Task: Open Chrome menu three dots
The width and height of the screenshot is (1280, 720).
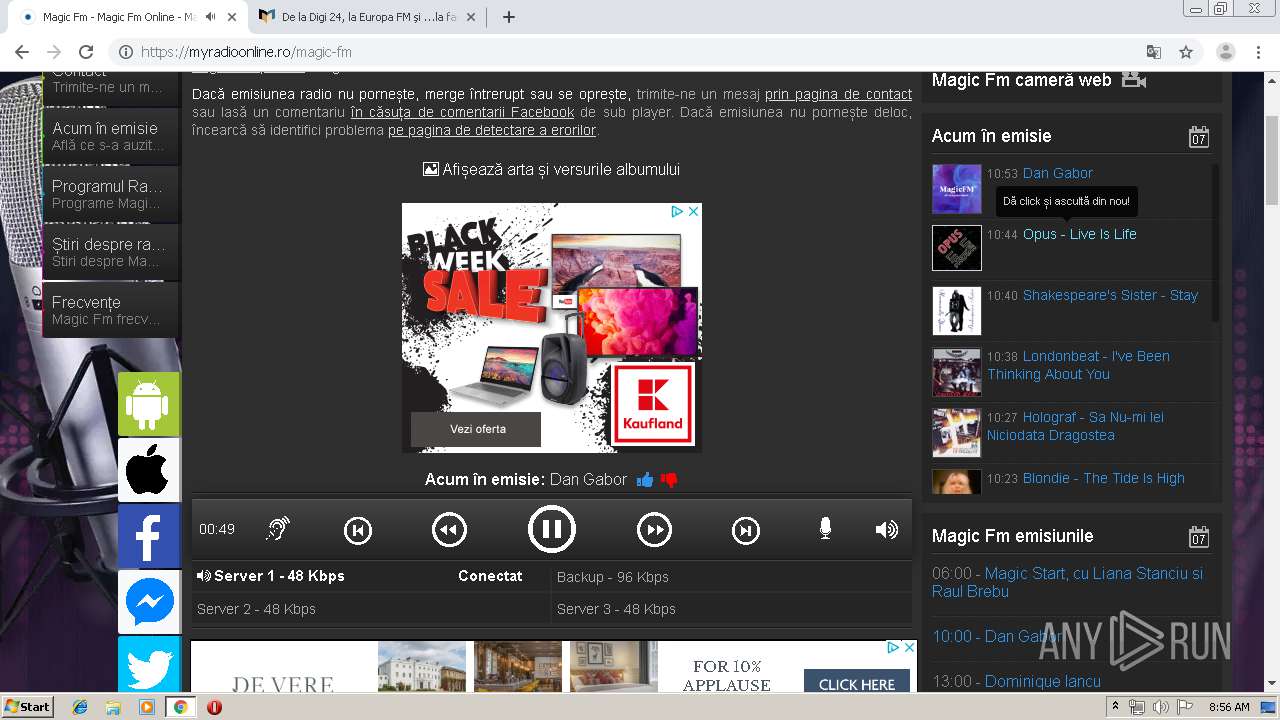Action: coord(1258,52)
